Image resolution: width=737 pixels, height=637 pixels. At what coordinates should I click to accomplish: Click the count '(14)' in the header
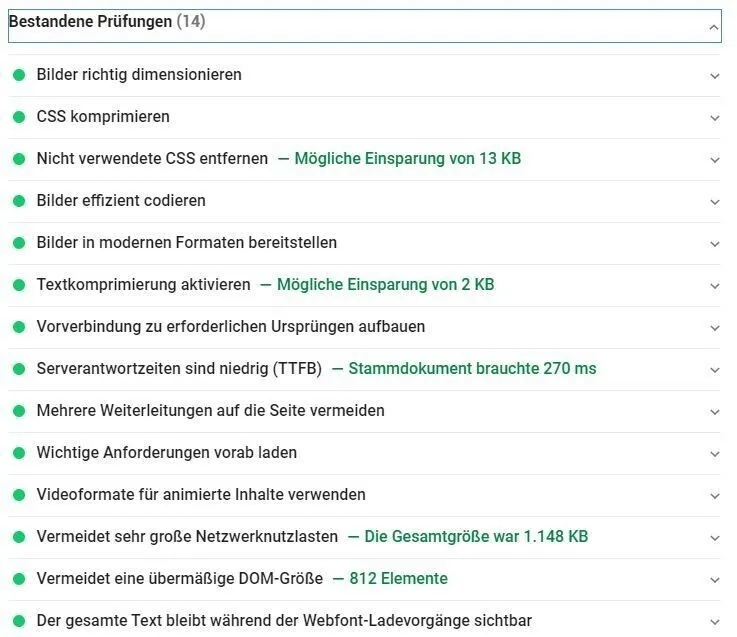[x=191, y=21]
